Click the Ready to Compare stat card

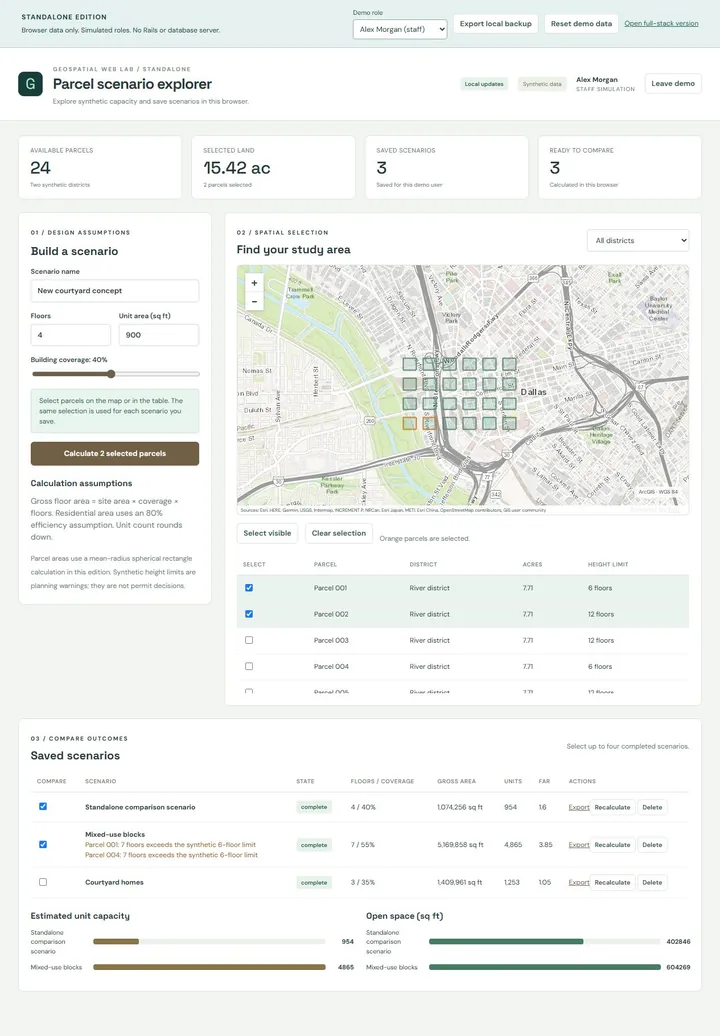pyautogui.click(x=620, y=167)
